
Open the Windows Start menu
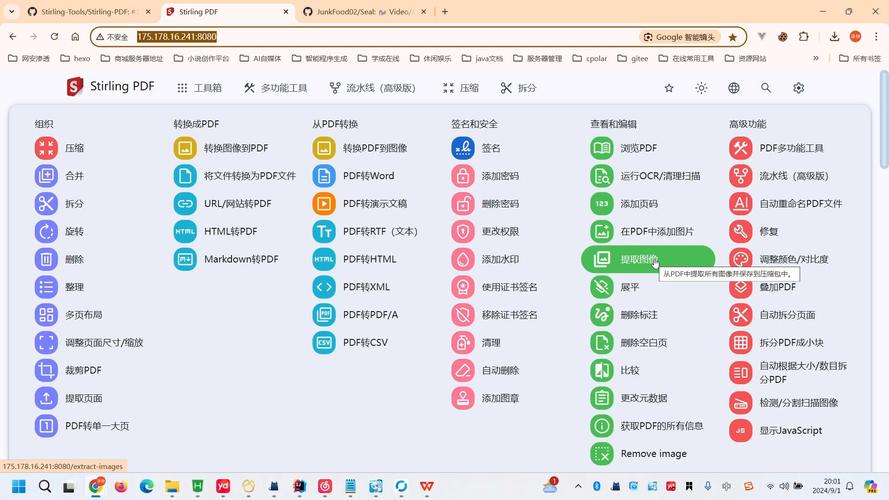pyautogui.click(x=19, y=486)
